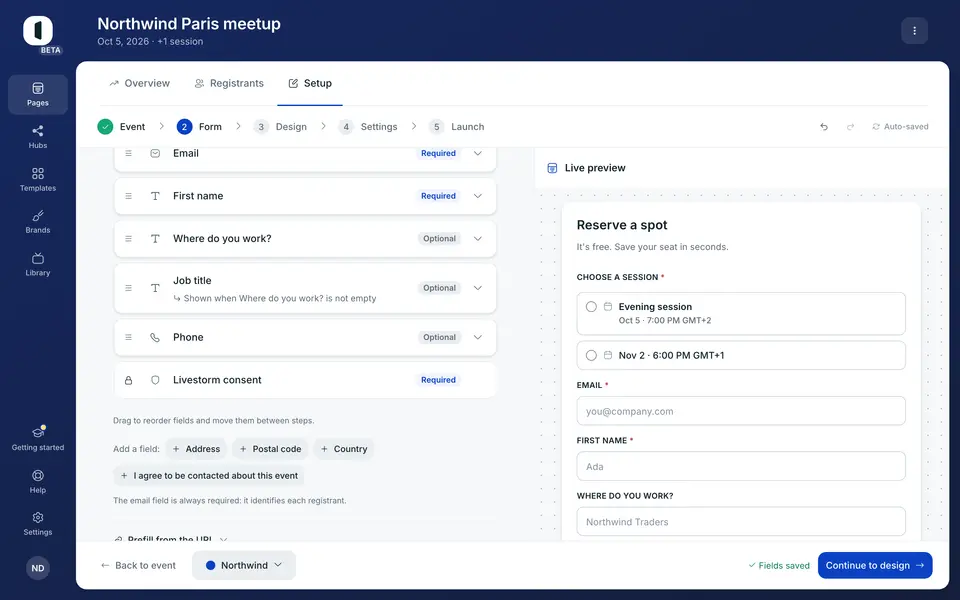960x600 pixels.
Task: Click the Live preview panel icon
Action: (552, 168)
